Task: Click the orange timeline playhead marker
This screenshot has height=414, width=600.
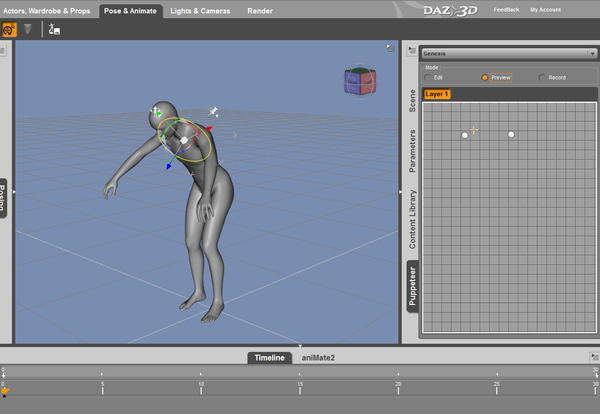Action: (5, 391)
